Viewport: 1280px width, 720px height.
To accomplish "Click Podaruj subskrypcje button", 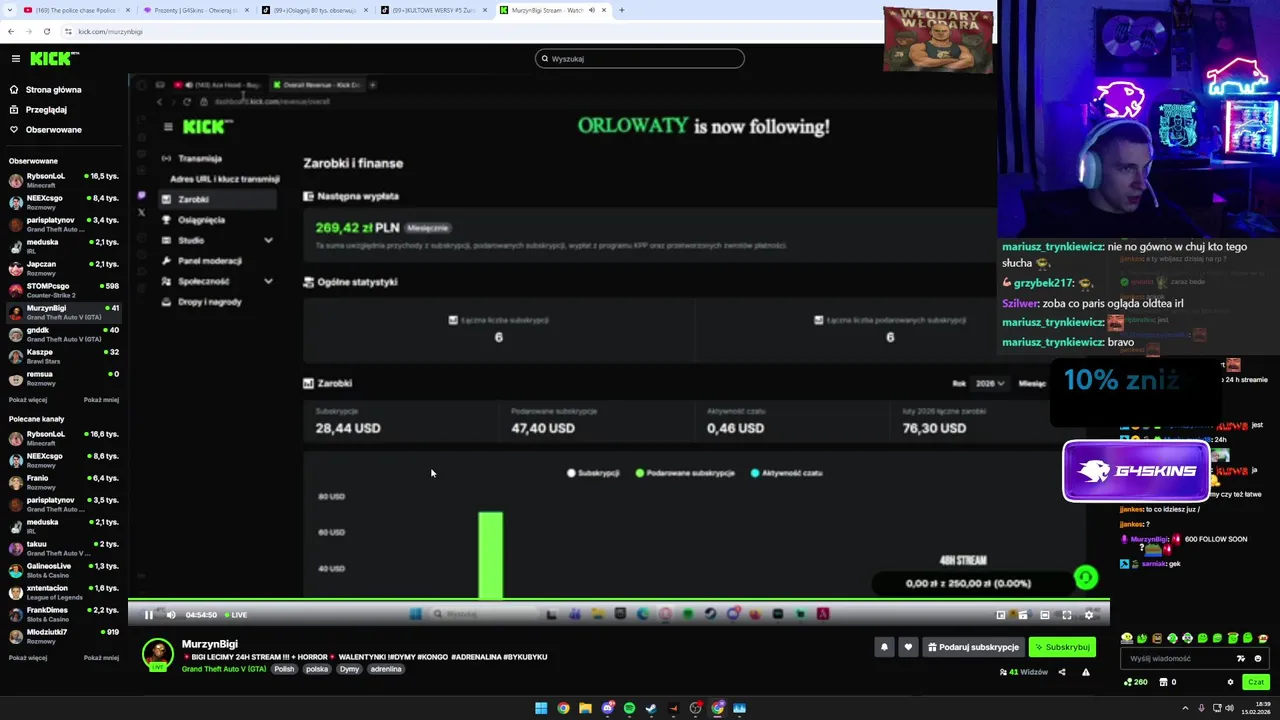I will click(x=973, y=647).
